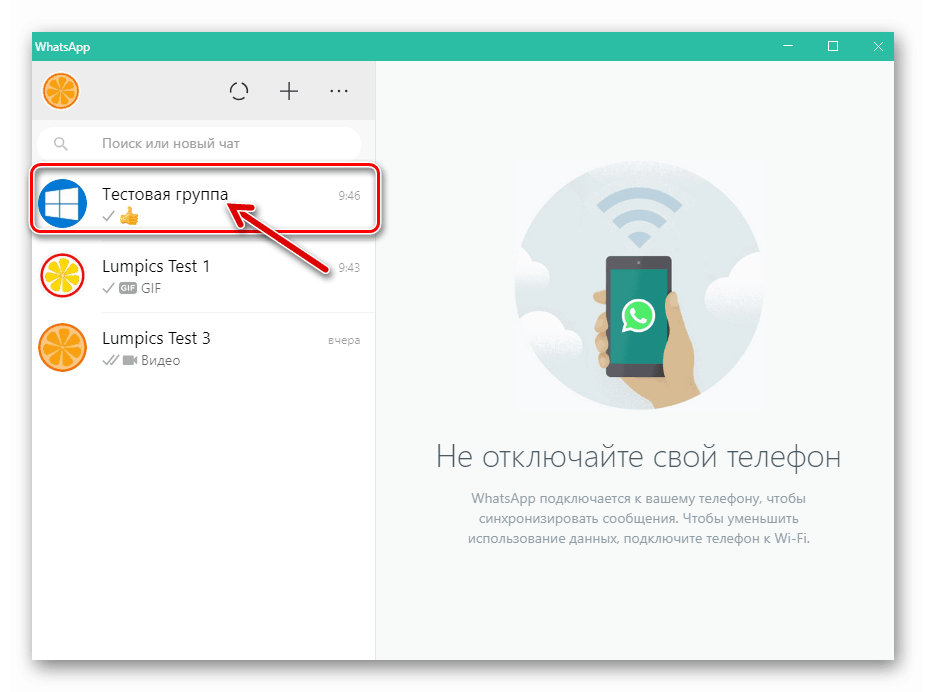Click your orange profile avatar
926x692 pixels.
(60, 90)
